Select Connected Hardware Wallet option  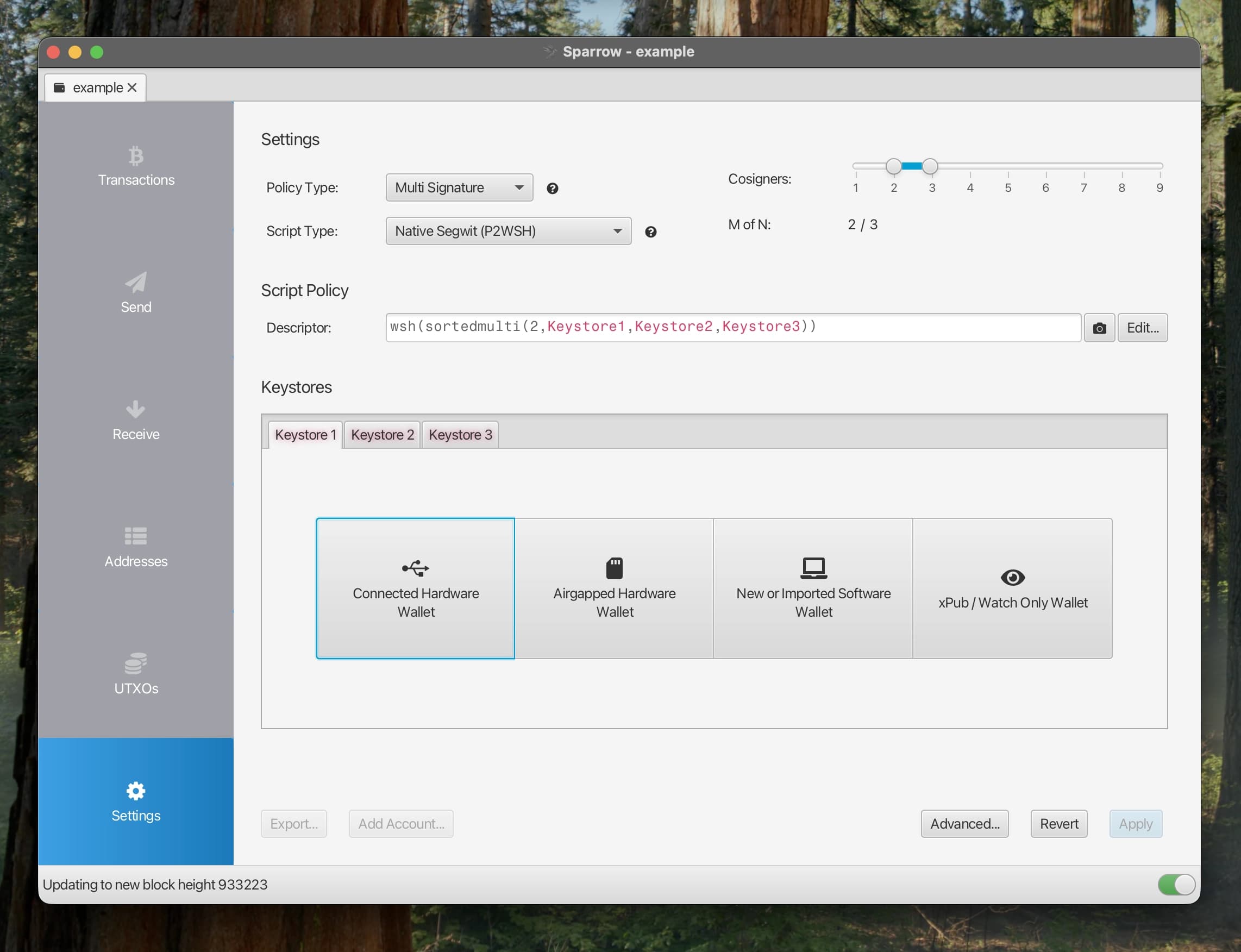(x=415, y=590)
